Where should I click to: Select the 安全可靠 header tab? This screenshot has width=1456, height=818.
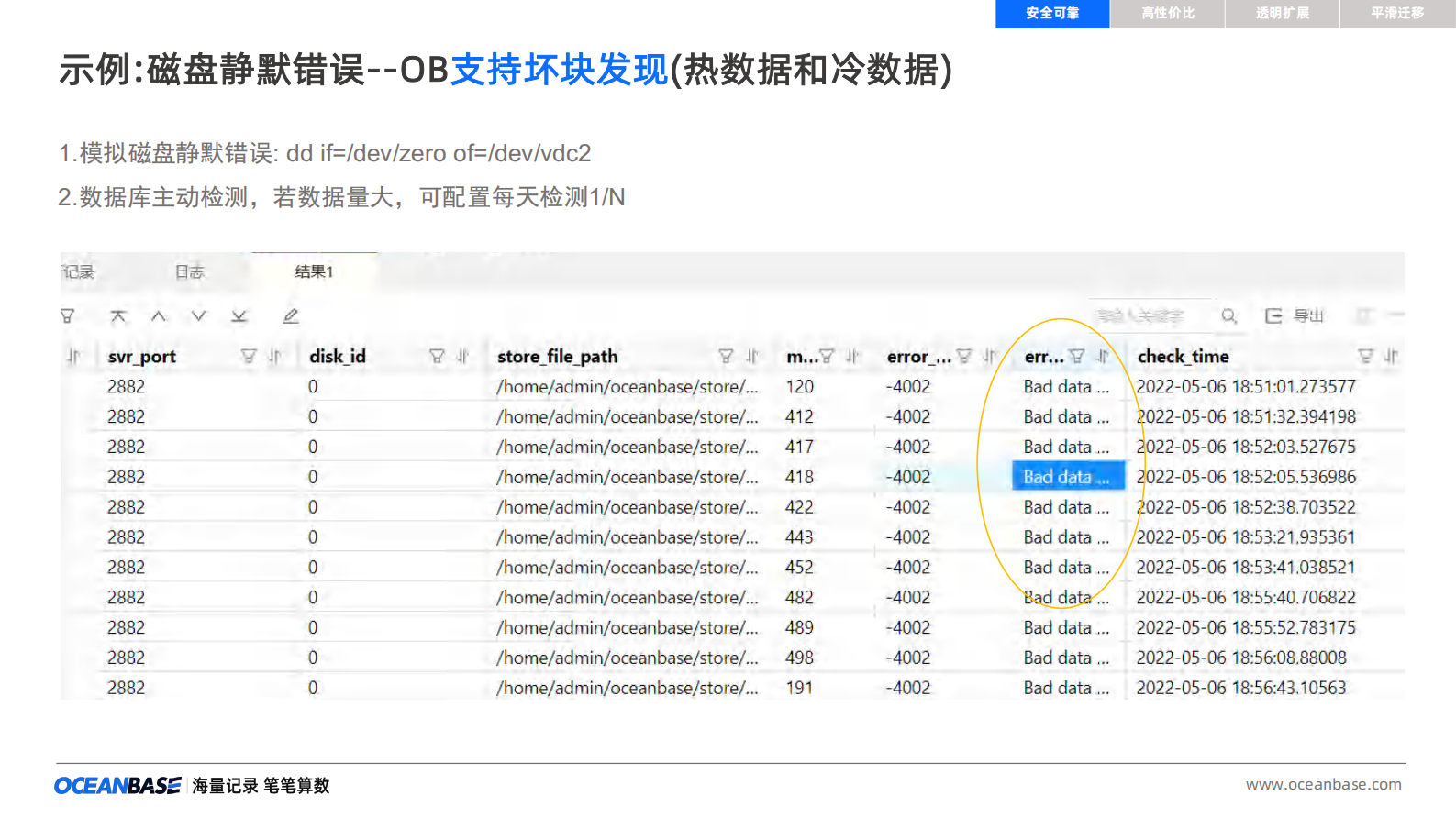click(1052, 14)
